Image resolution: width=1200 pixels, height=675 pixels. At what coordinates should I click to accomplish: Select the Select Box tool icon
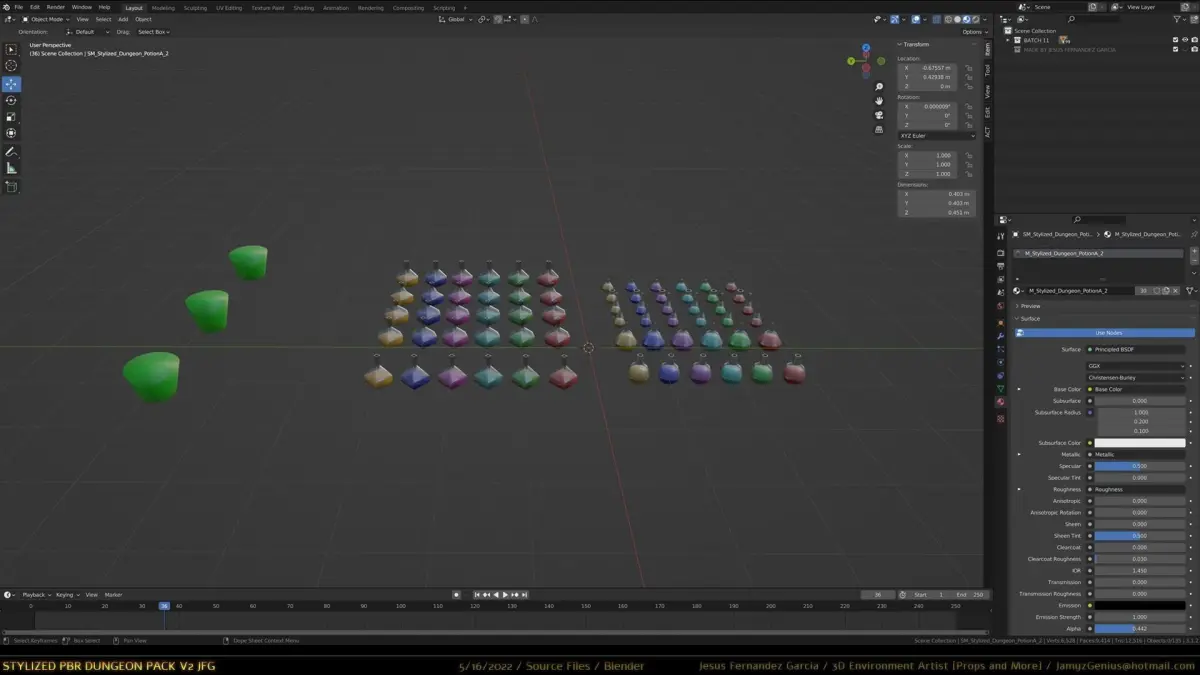click(12, 49)
